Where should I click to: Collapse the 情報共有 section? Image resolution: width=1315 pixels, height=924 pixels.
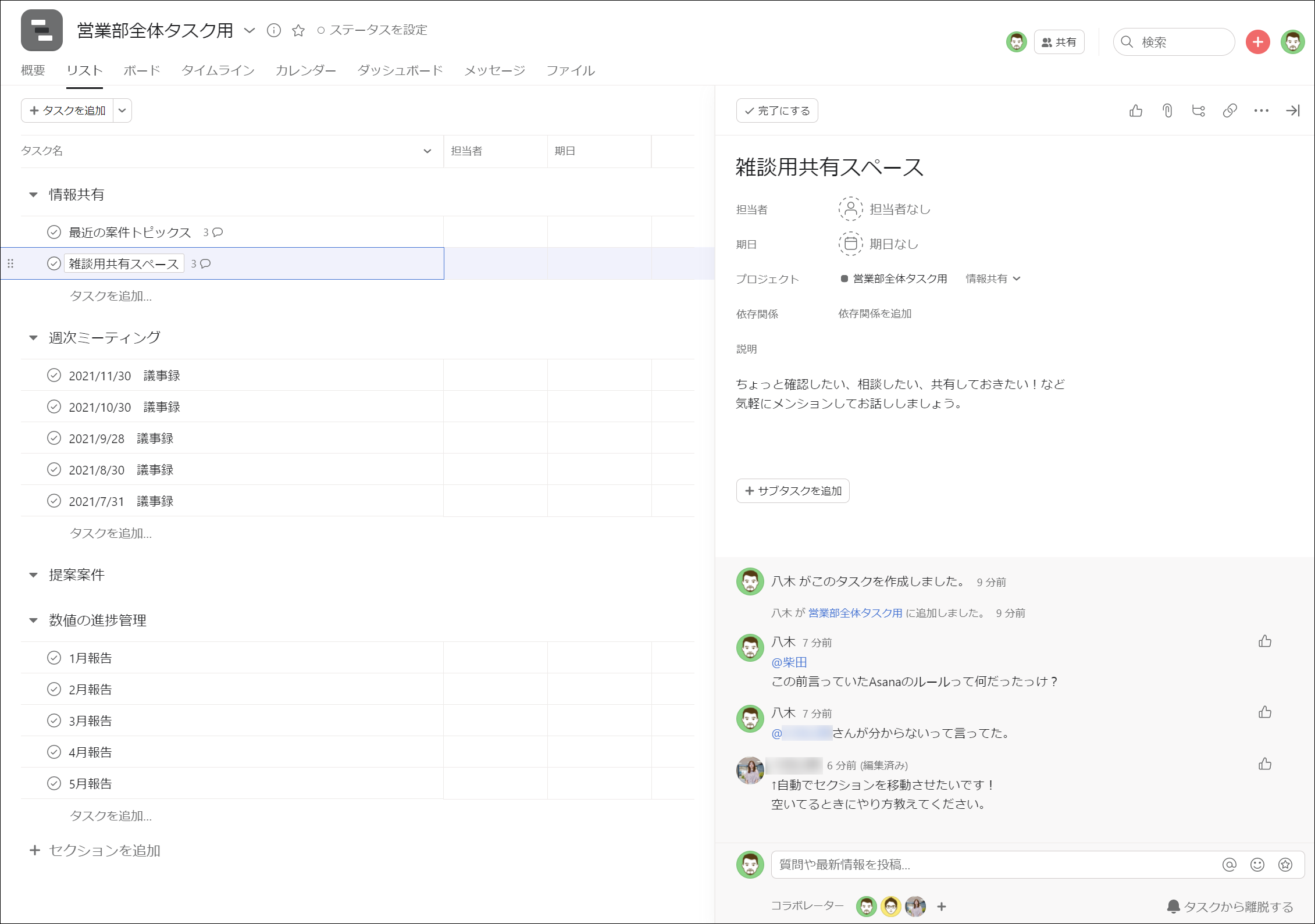[x=33, y=195]
